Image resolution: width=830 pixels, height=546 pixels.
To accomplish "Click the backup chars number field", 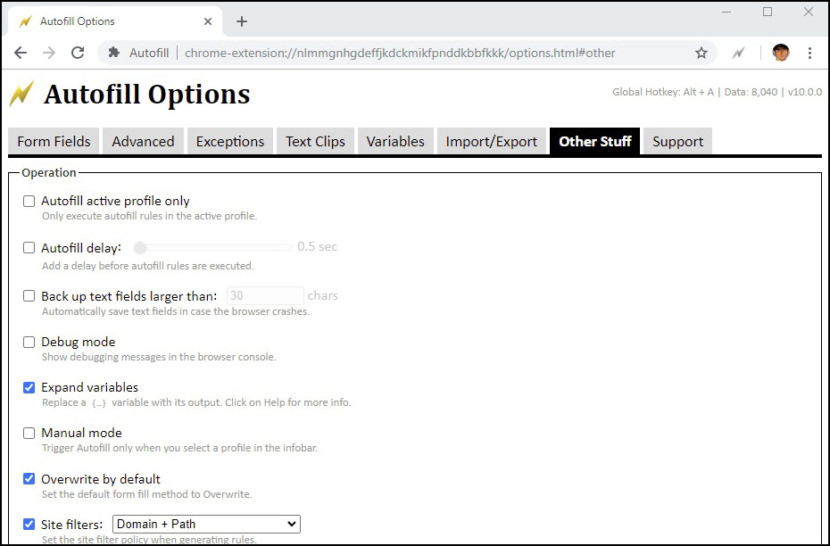I will (x=265, y=296).
